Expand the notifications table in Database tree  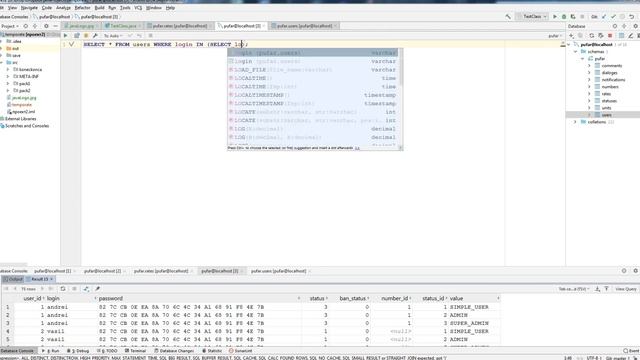pyautogui.click(x=589, y=80)
